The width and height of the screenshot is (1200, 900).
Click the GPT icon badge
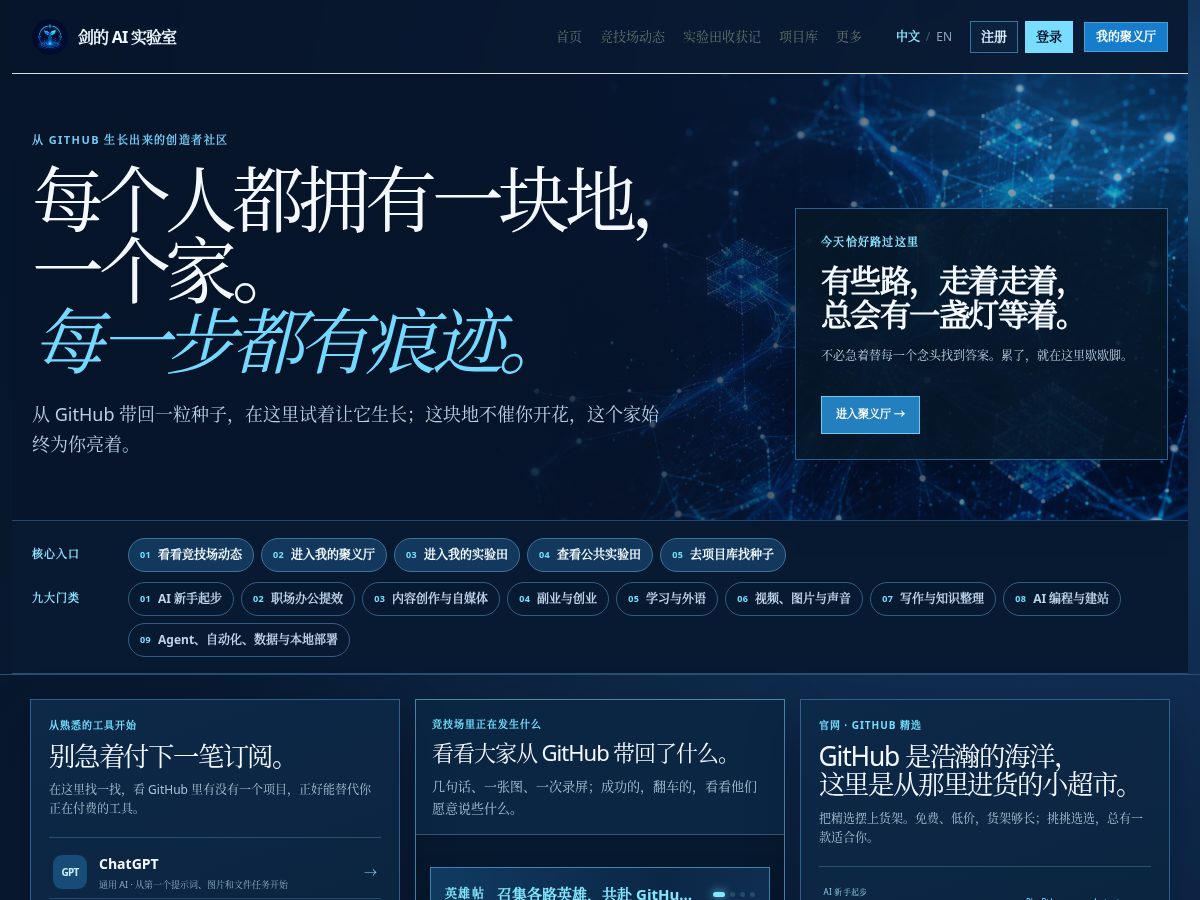(x=70, y=872)
